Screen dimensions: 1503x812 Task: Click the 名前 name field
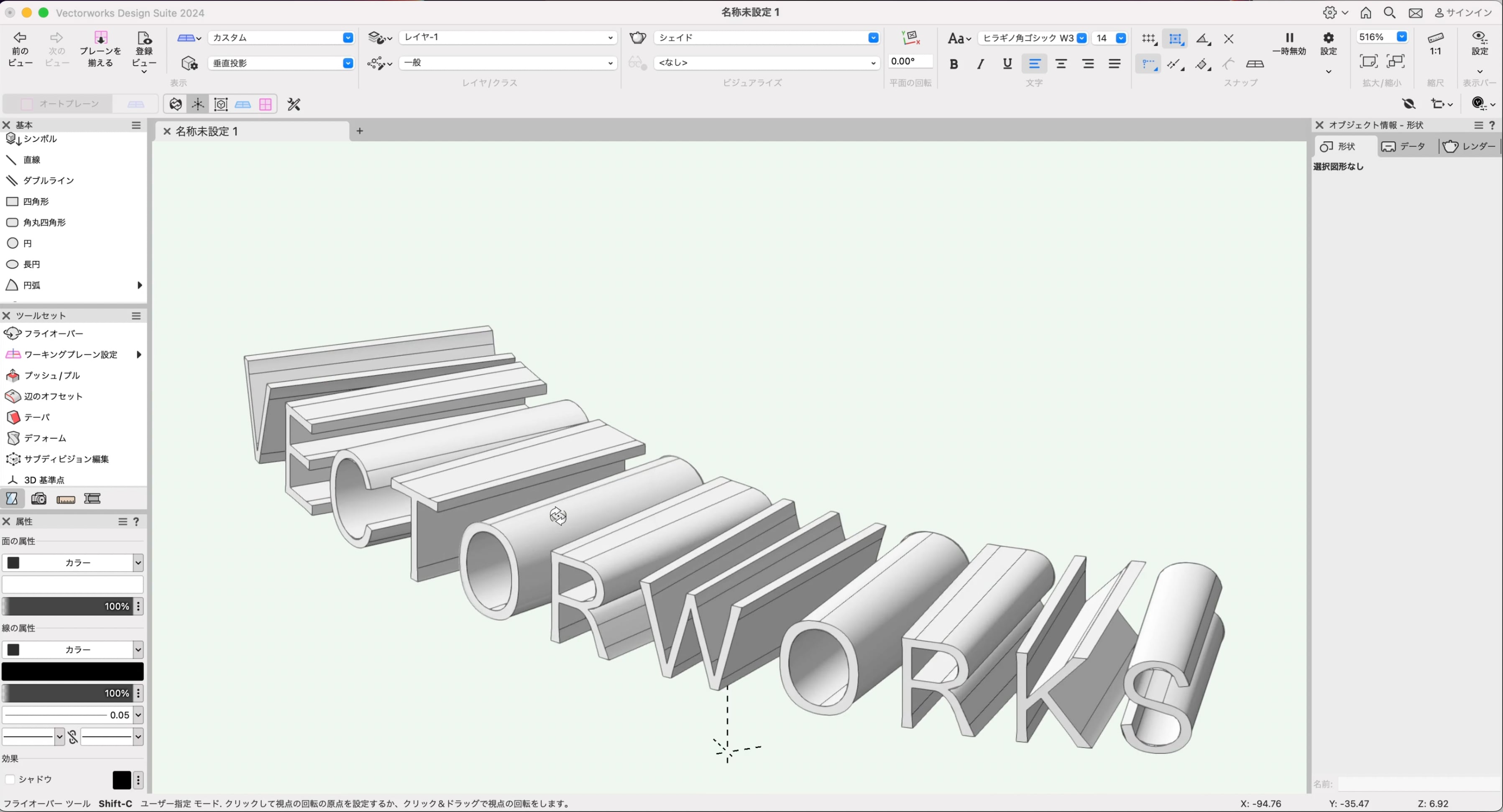pyautogui.click(x=1419, y=784)
